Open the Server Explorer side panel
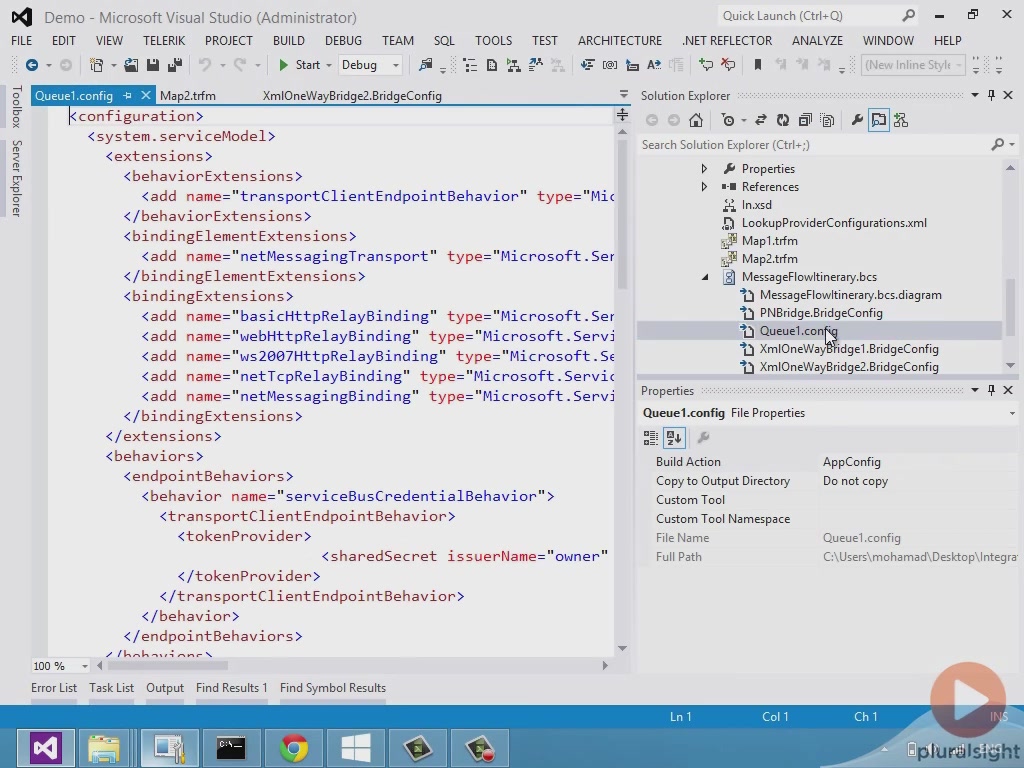1024x768 pixels. point(17,178)
